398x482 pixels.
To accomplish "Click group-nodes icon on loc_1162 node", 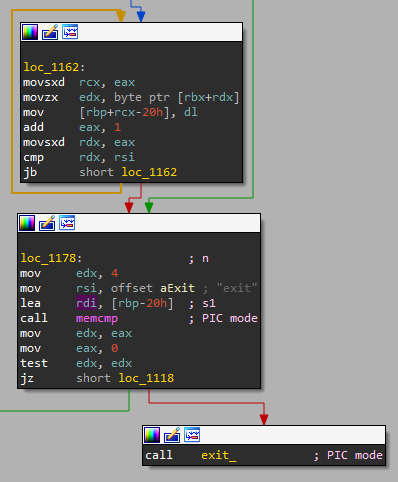I will [x=70, y=32].
